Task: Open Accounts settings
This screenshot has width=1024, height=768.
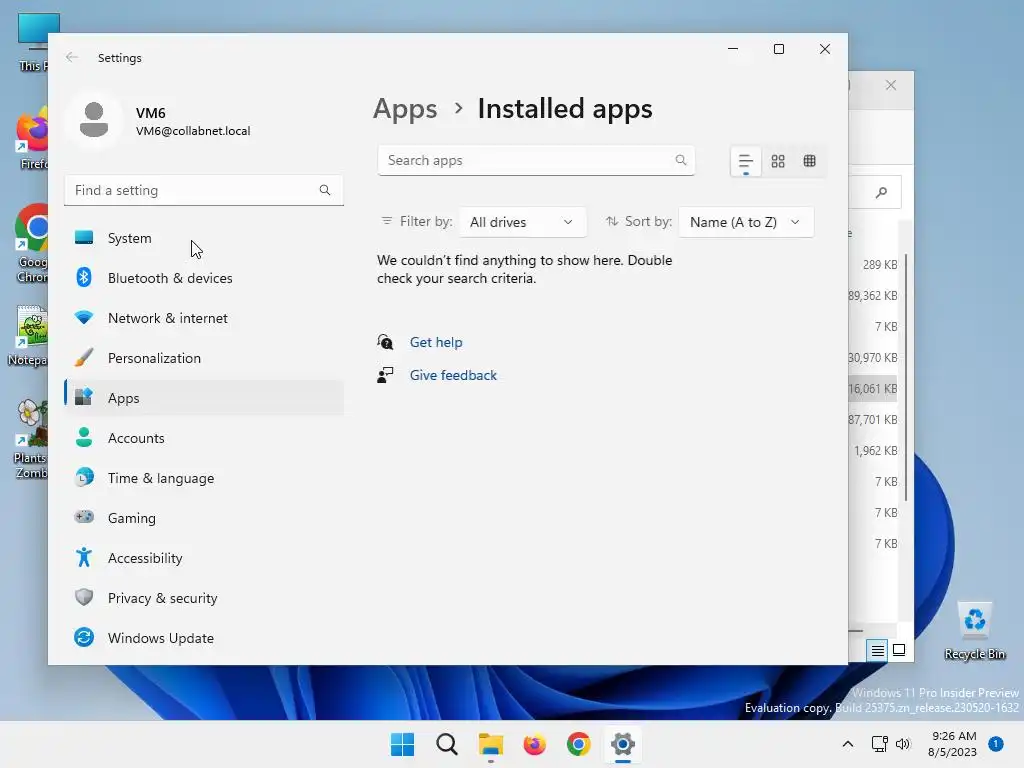Action: [204, 438]
